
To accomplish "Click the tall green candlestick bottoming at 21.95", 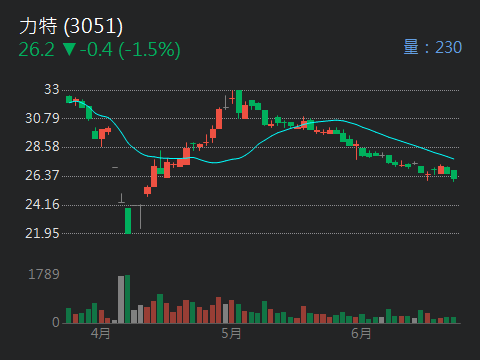I will point(128,221).
